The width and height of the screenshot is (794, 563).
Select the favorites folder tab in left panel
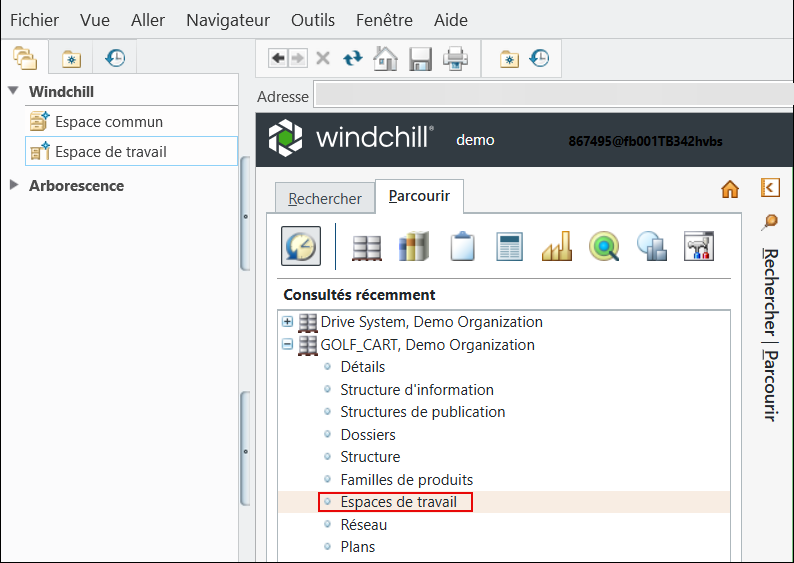pos(71,59)
